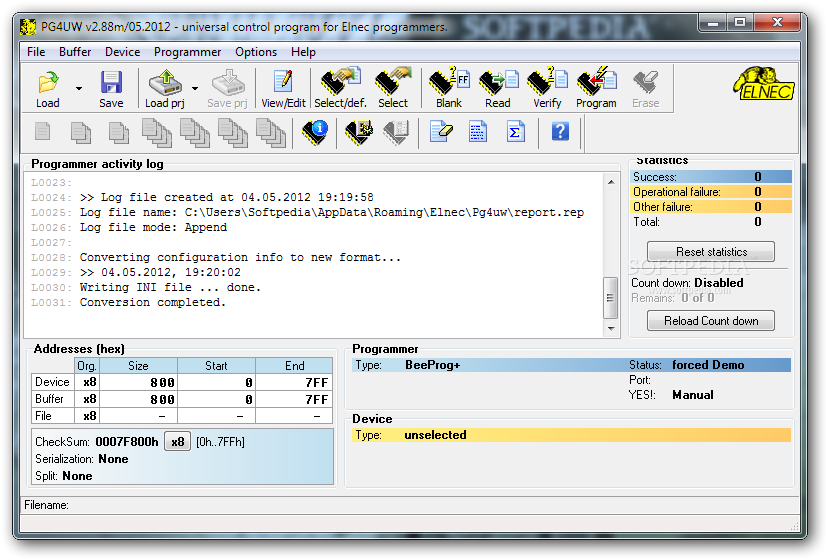Click log line L0028 Converting configuration info
Viewport: 828px width, 560px height.
[x=216, y=257]
